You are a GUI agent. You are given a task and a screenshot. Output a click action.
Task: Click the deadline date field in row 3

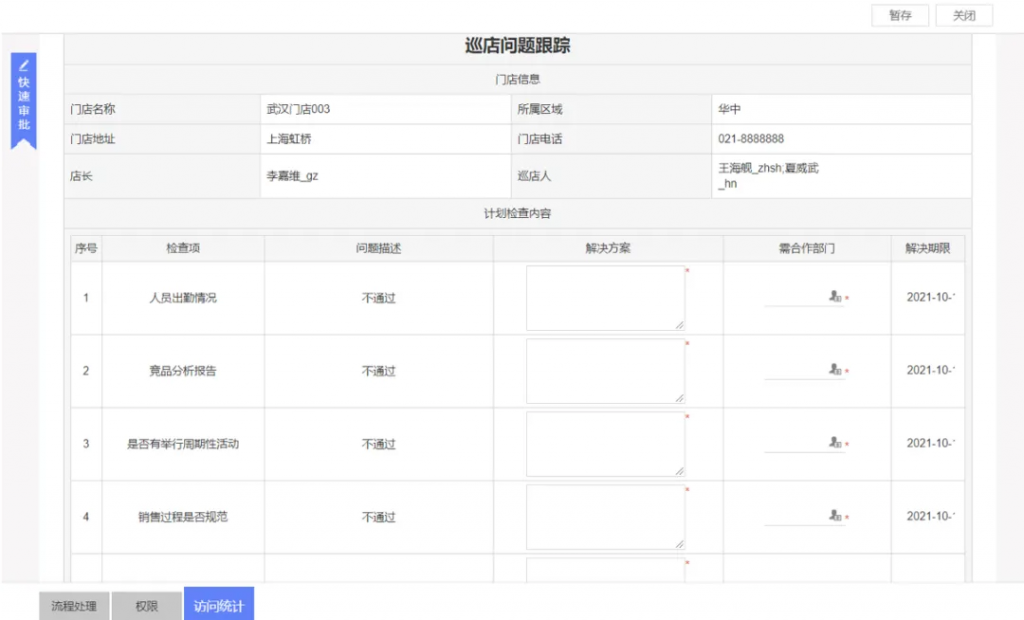[x=930, y=444]
